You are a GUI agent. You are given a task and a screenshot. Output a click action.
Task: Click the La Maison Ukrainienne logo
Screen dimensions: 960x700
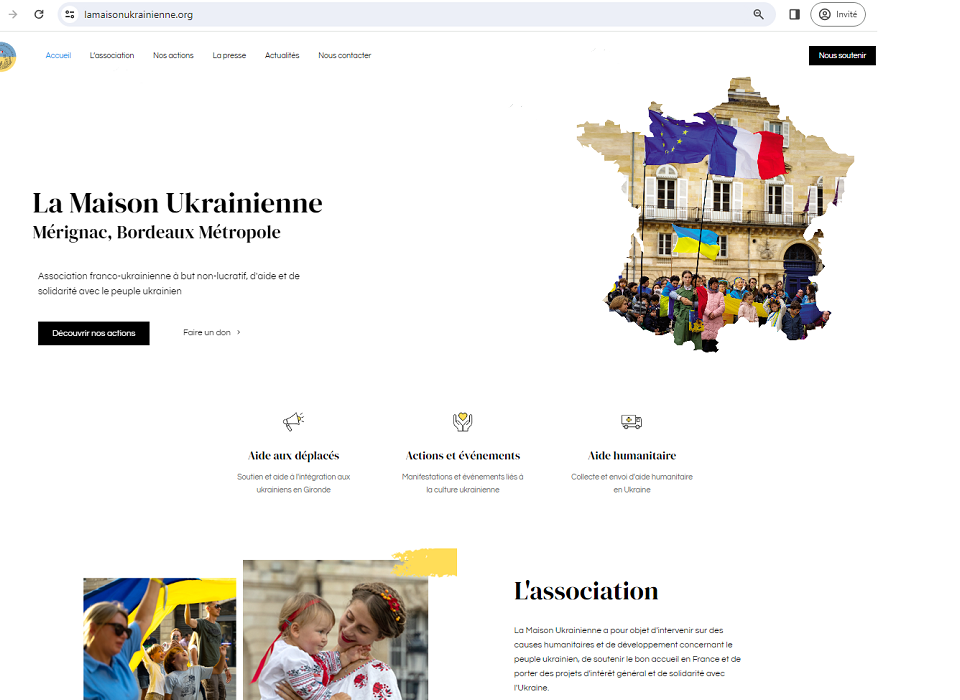(x=7, y=56)
